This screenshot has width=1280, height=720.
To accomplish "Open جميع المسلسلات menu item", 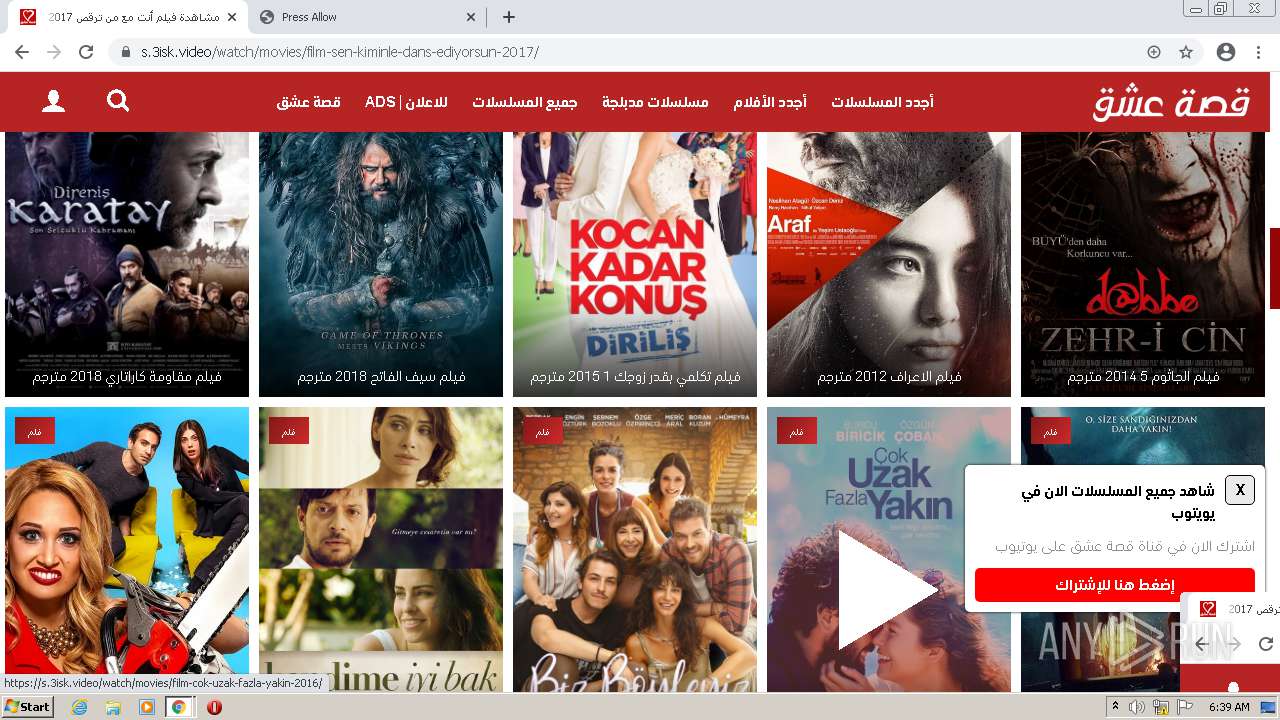I will coord(525,102).
